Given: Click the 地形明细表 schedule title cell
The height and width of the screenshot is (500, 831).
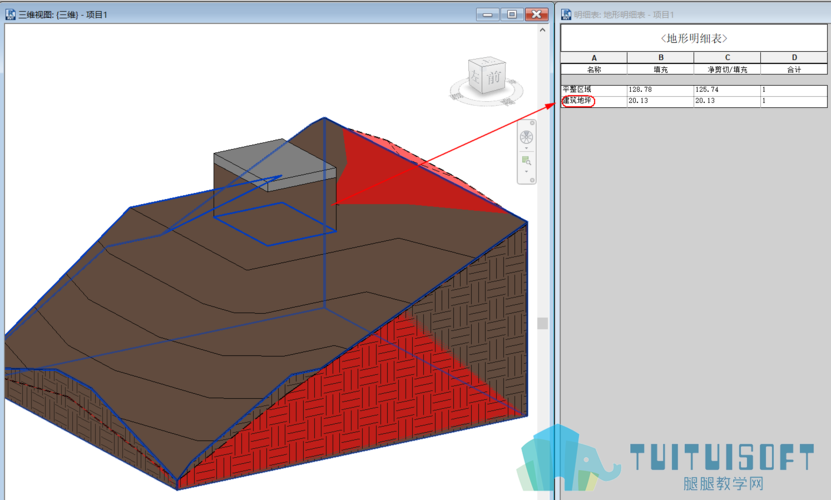Looking at the screenshot, I should click(x=693, y=38).
